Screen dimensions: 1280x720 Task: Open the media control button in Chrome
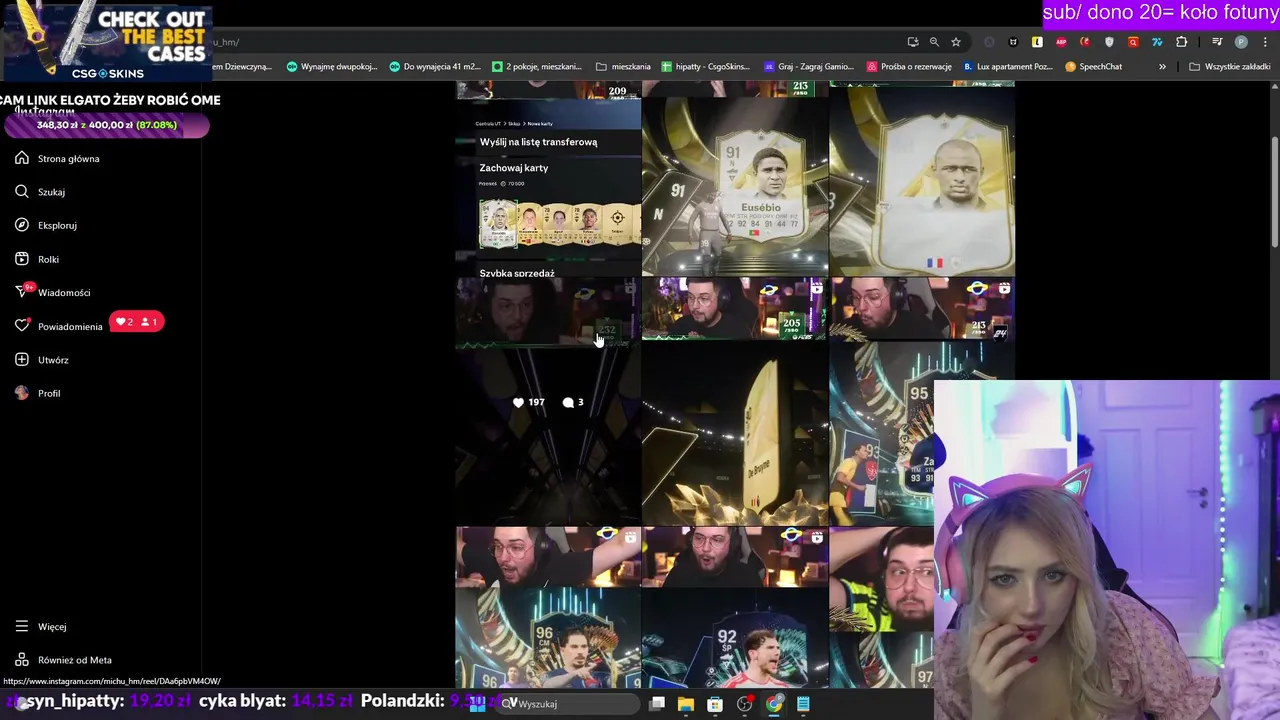(x=1217, y=42)
